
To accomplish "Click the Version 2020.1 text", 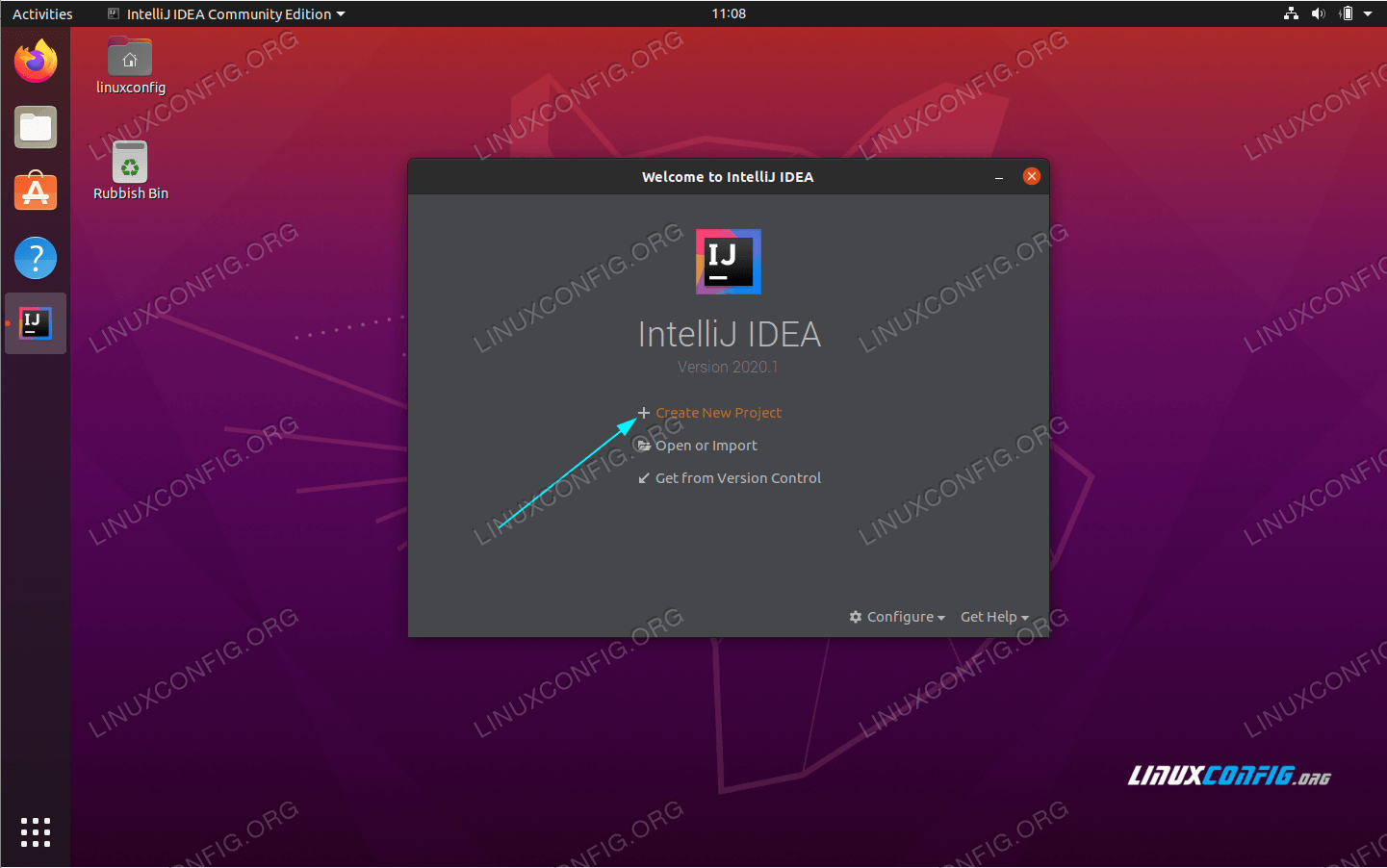I will pos(728,367).
